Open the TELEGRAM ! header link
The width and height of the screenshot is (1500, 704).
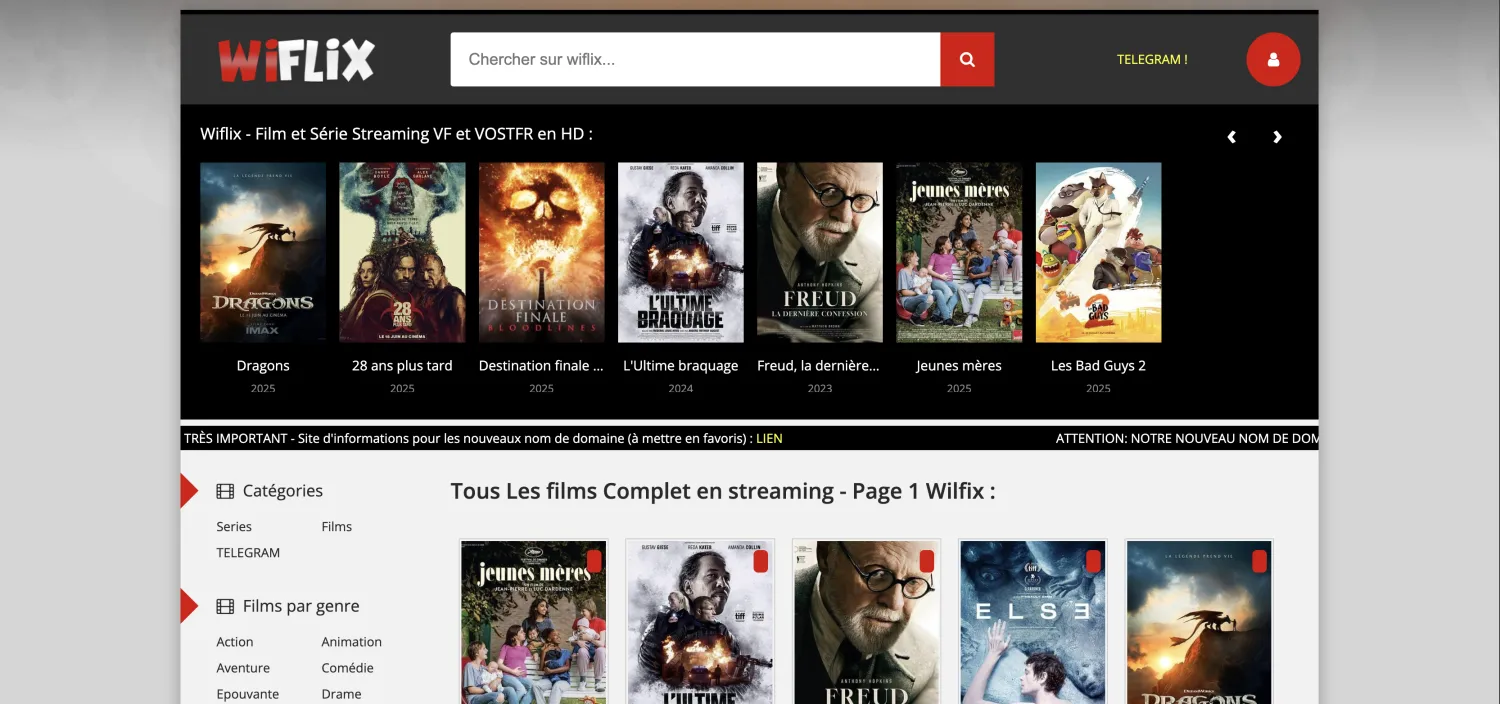[1152, 60]
